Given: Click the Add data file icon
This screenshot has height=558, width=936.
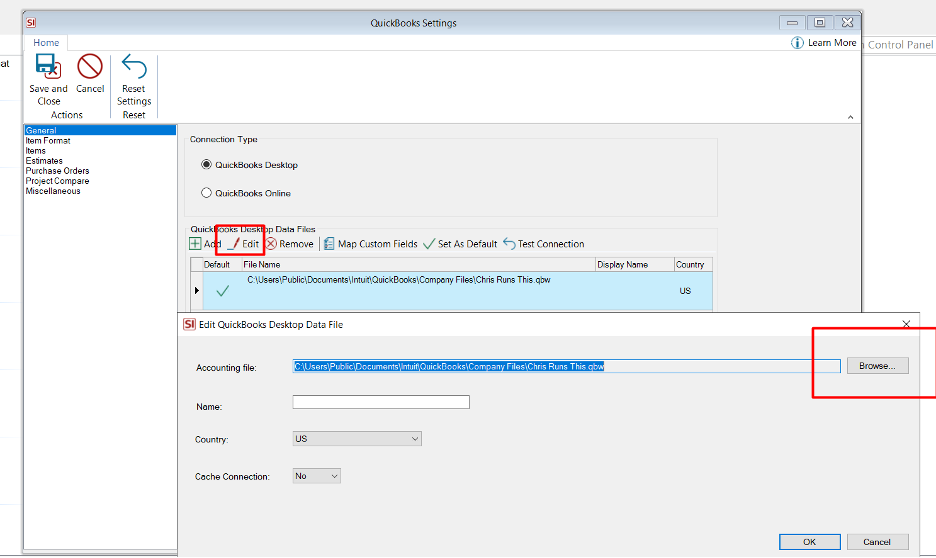Looking at the screenshot, I should point(195,243).
